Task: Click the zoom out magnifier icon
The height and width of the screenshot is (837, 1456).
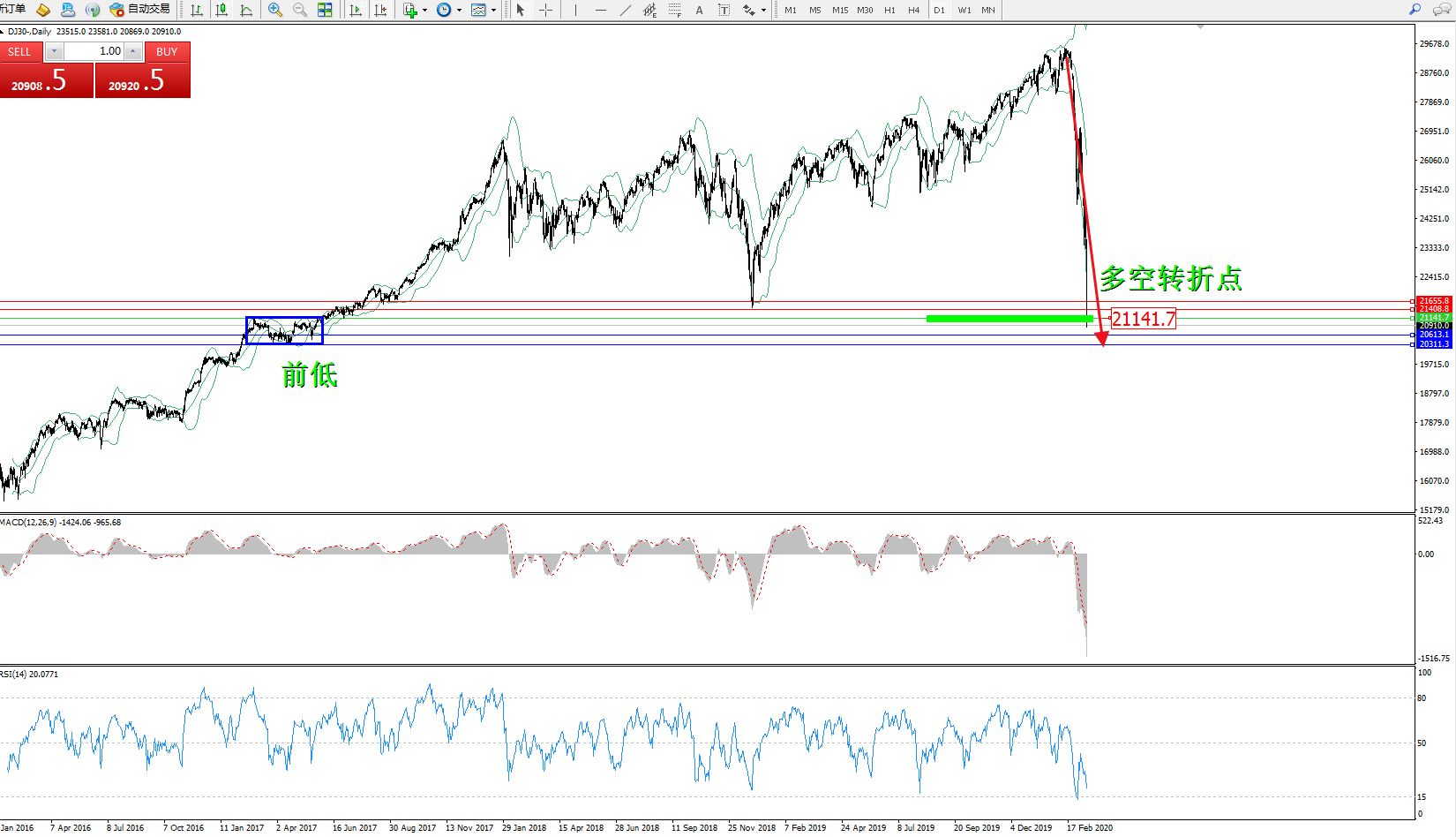Action: tap(300, 10)
